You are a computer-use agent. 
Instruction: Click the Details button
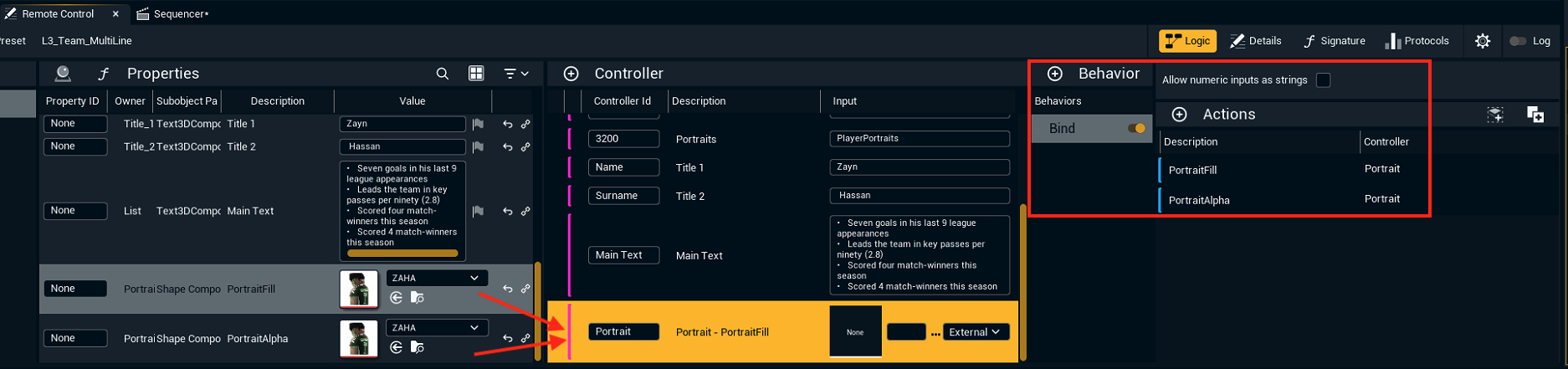point(1255,41)
